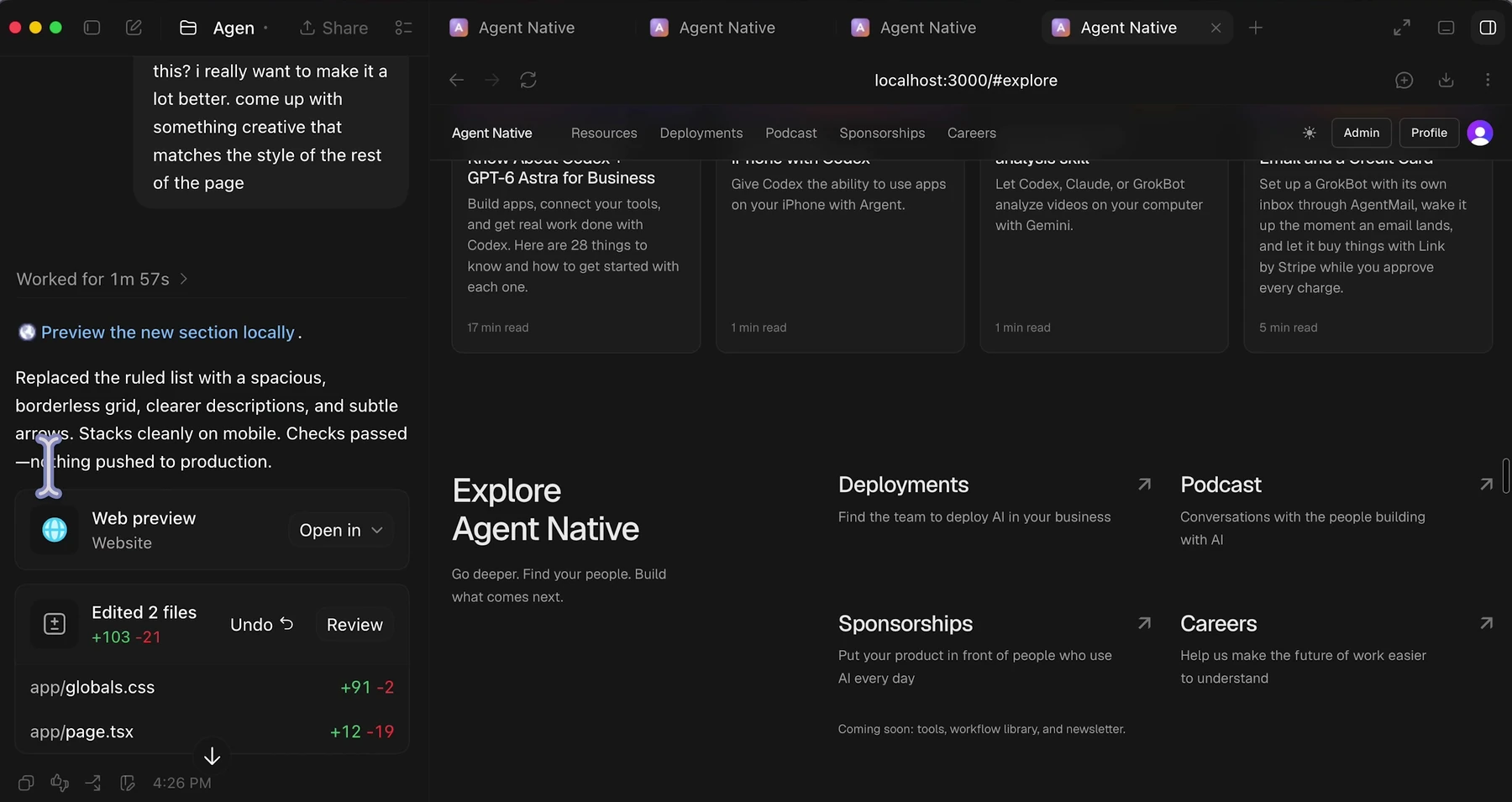Click the Review button
The height and width of the screenshot is (802, 1512).
click(354, 624)
